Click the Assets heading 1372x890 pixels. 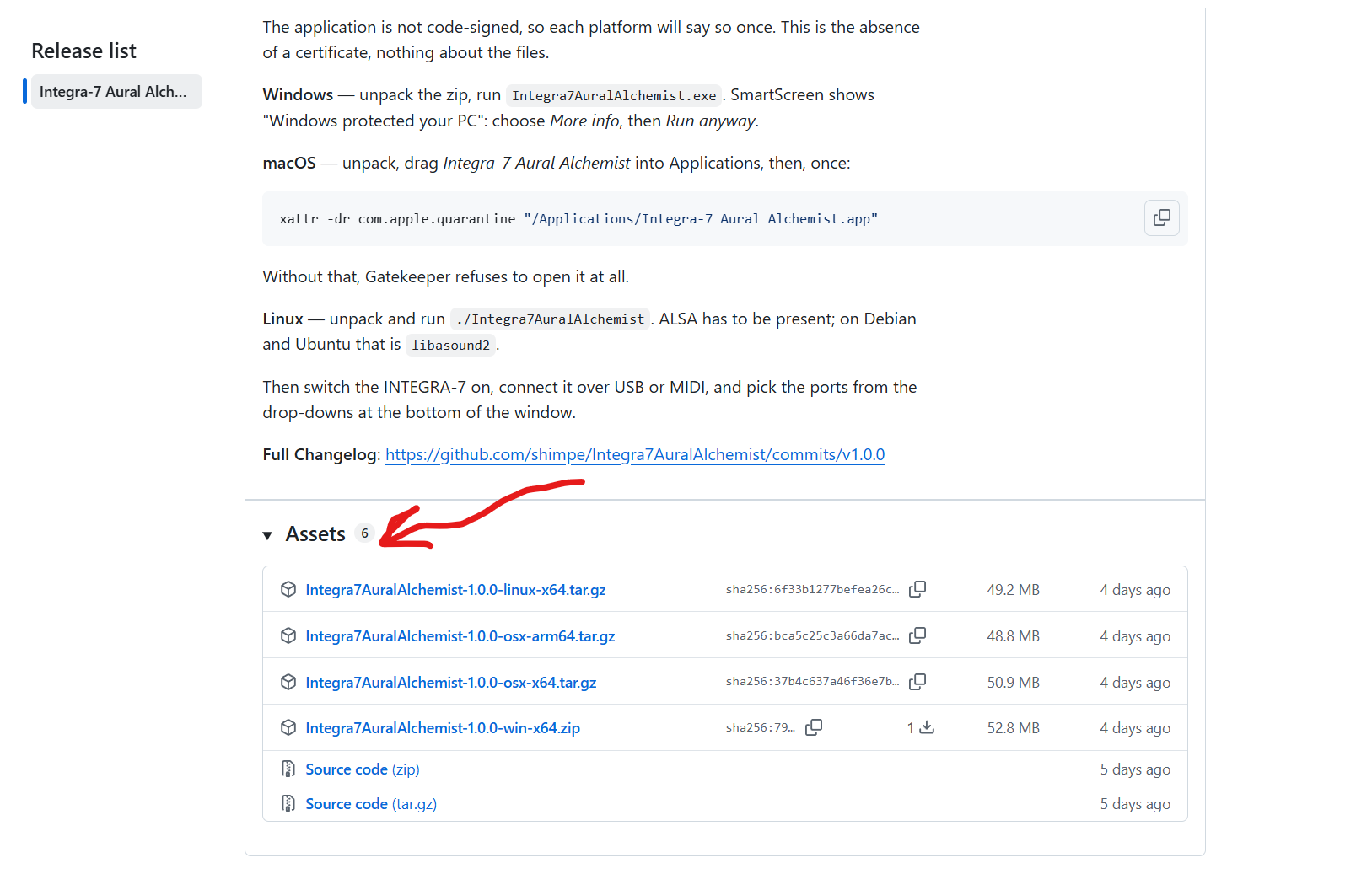tap(315, 534)
